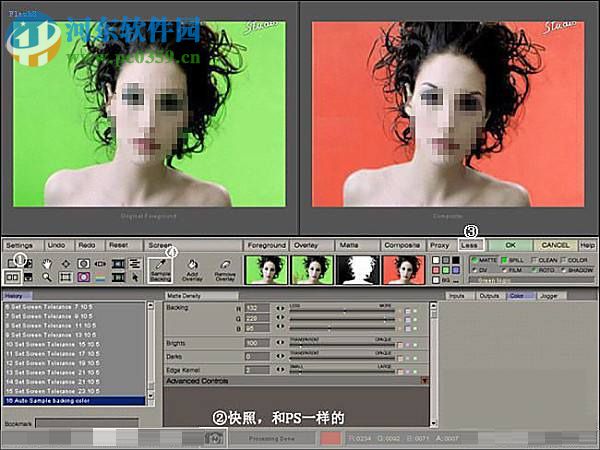Click the Add Overlay tool
600x450 pixels.
[192, 270]
